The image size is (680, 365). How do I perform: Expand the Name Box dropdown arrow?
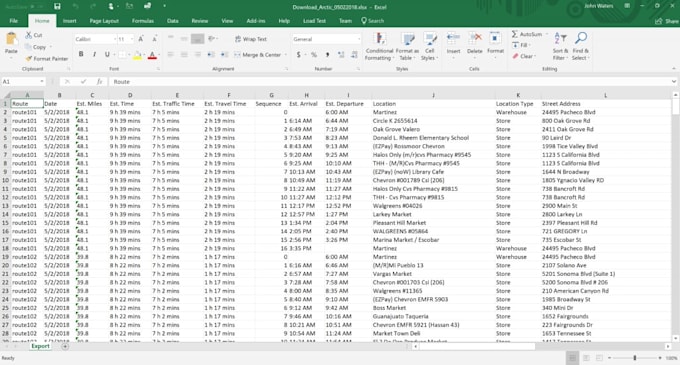(x=42, y=81)
